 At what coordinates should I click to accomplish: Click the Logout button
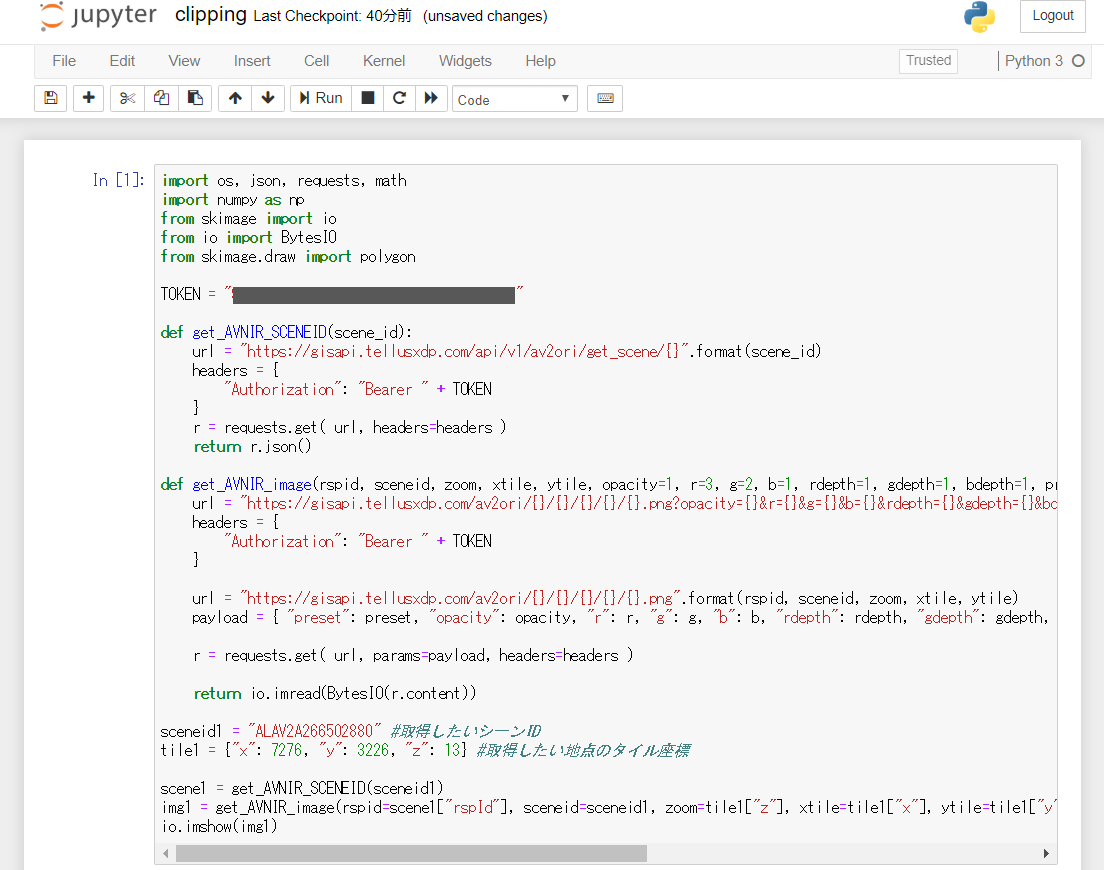[1053, 15]
